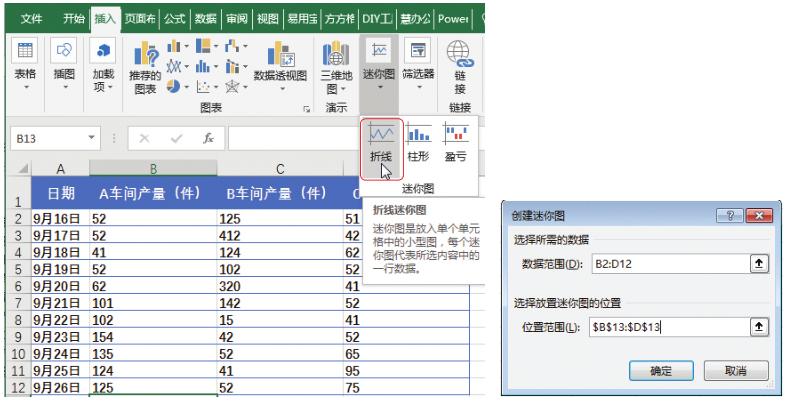
Task: Expand the pie chart dropdown arrow
Action: [186, 87]
